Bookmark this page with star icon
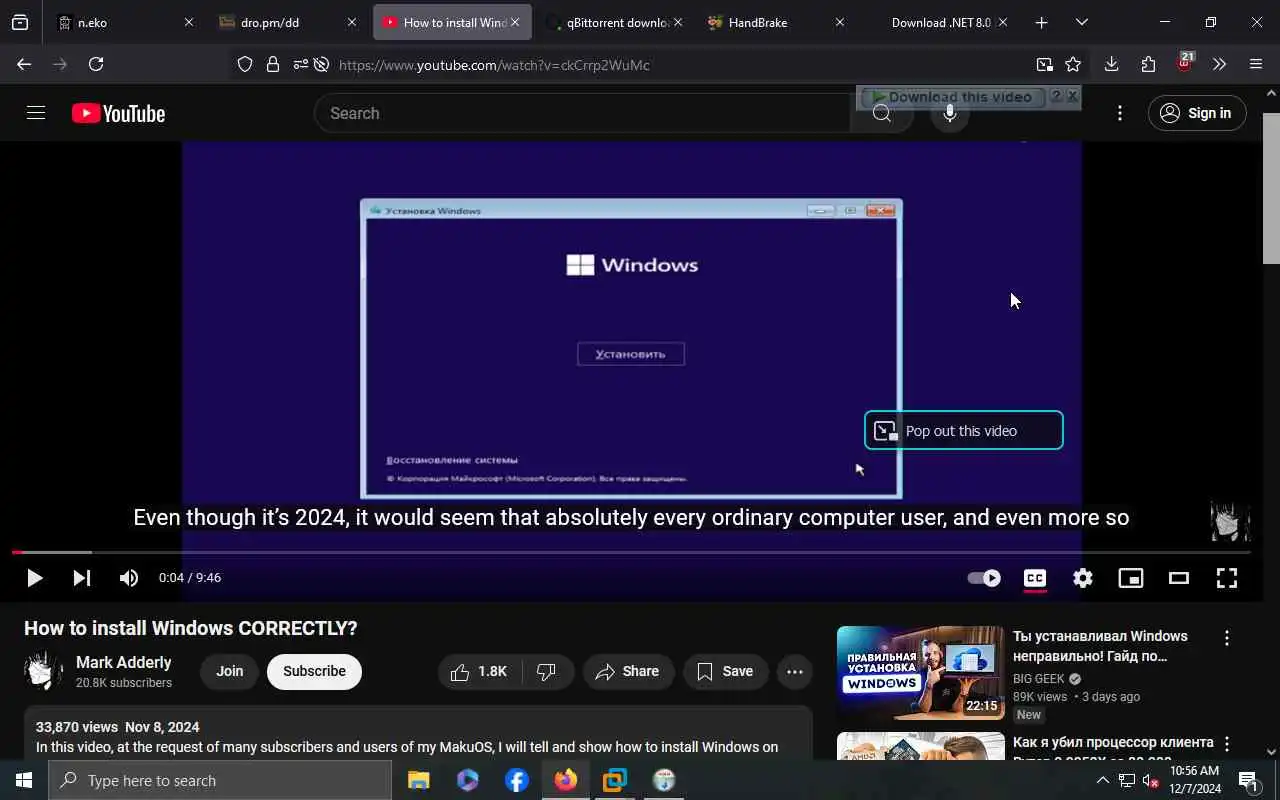Viewport: 1280px width, 800px height. 1073,65
